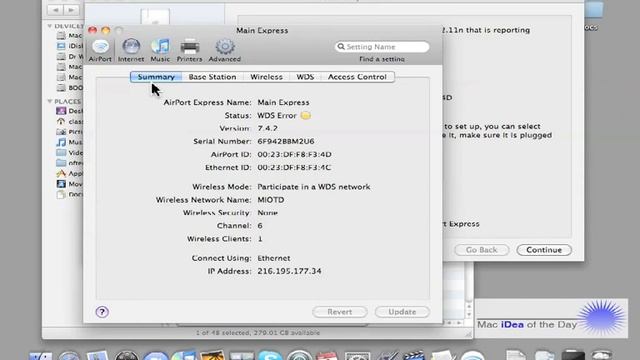The height and width of the screenshot is (360, 640).
Task: Open the Advanced settings gear
Action: (x=224, y=50)
